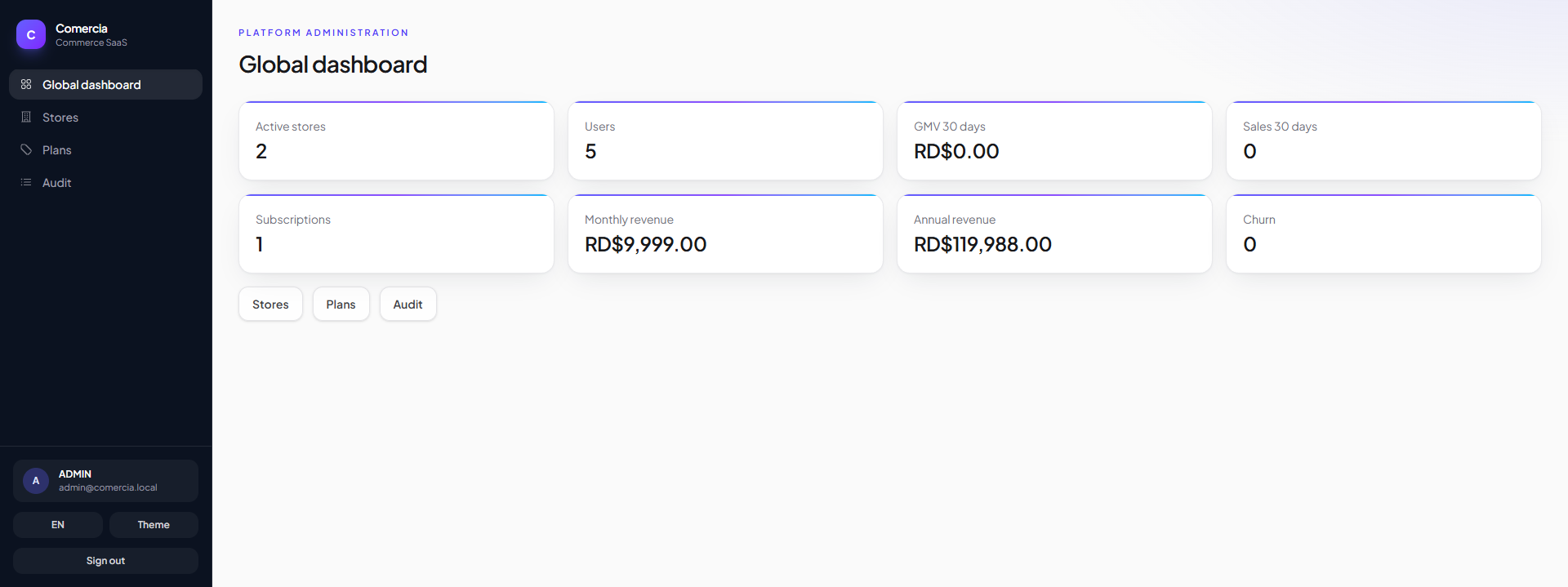Click the Stores building icon in sidebar
The image size is (1568, 587).
pos(26,117)
